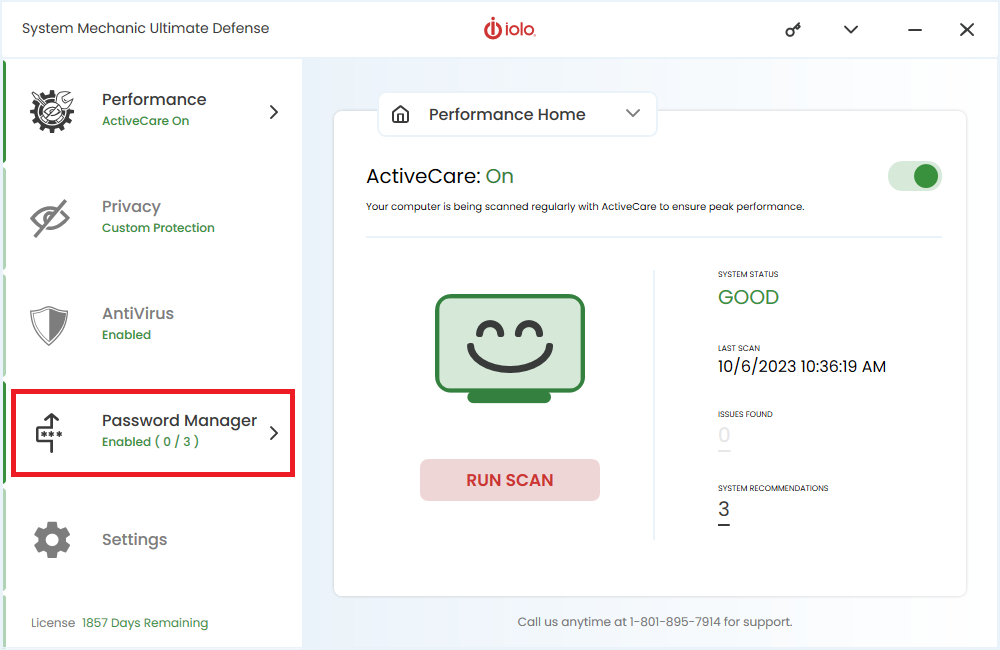Open the Password Manager label
The height and width of the screenshot is (650, 1000).
(x=179, y=420)
